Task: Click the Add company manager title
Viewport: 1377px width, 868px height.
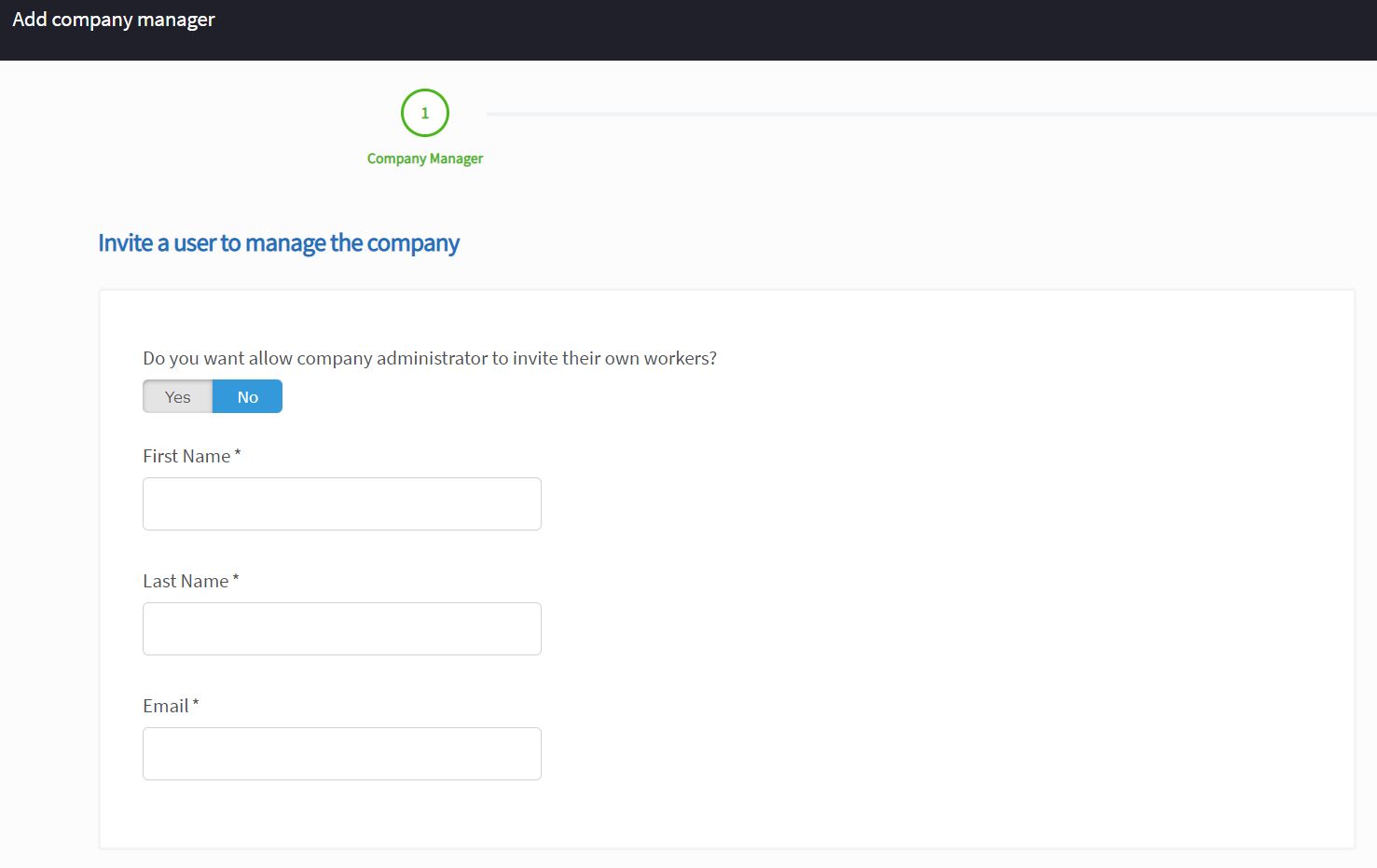Action: pos(114,20)
